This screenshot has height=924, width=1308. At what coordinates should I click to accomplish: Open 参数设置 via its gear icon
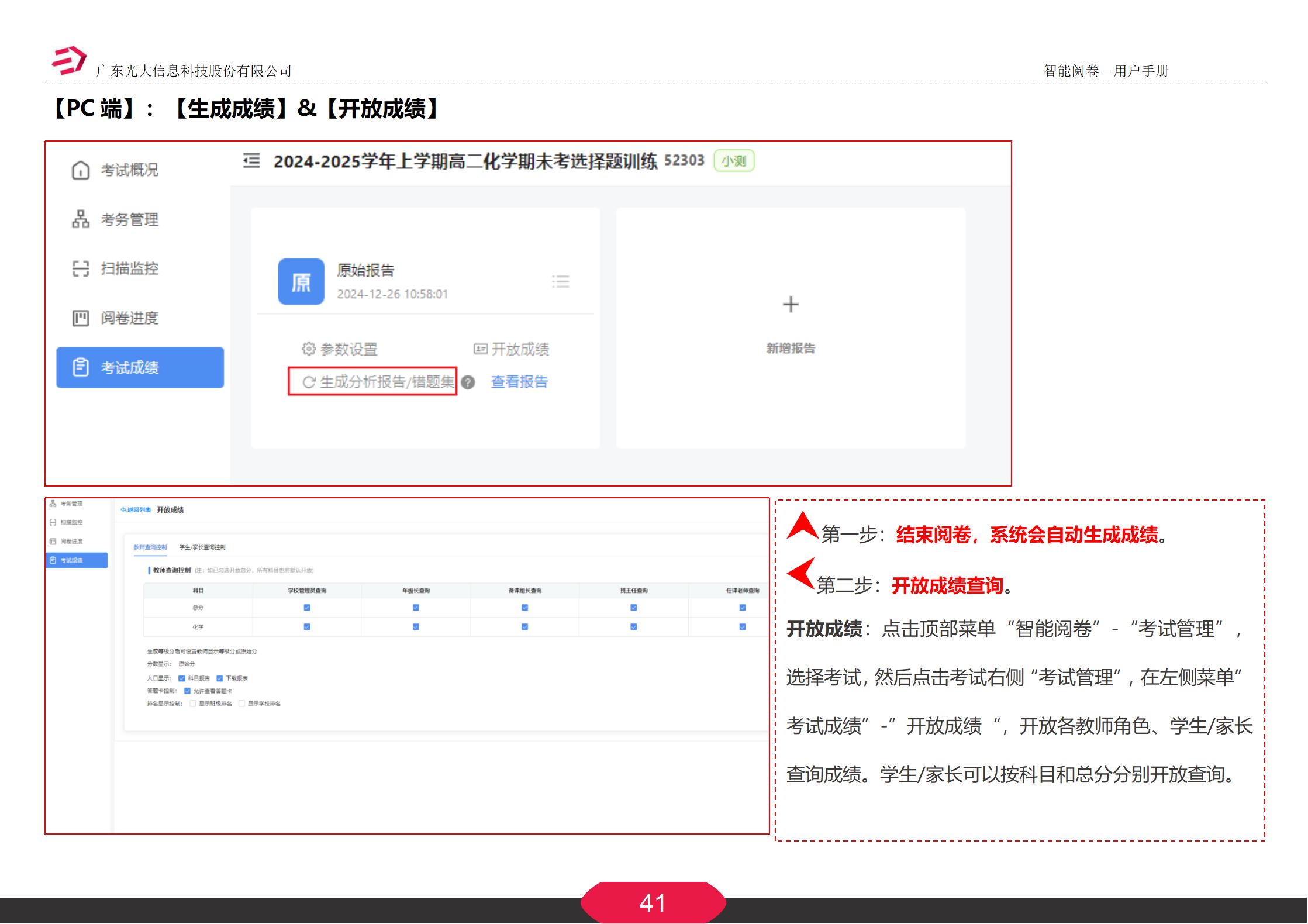click(308, 347)
